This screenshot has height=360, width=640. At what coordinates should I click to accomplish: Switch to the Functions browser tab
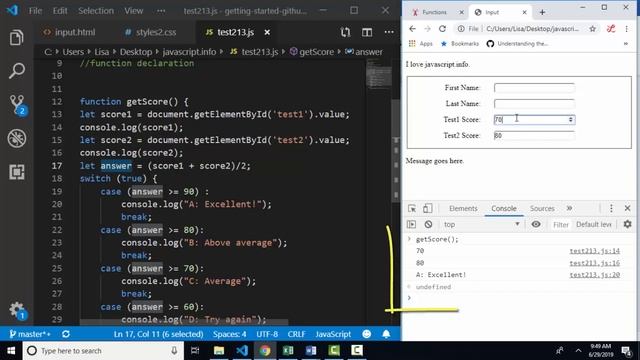pyautogui.click(x=434, y=12)
